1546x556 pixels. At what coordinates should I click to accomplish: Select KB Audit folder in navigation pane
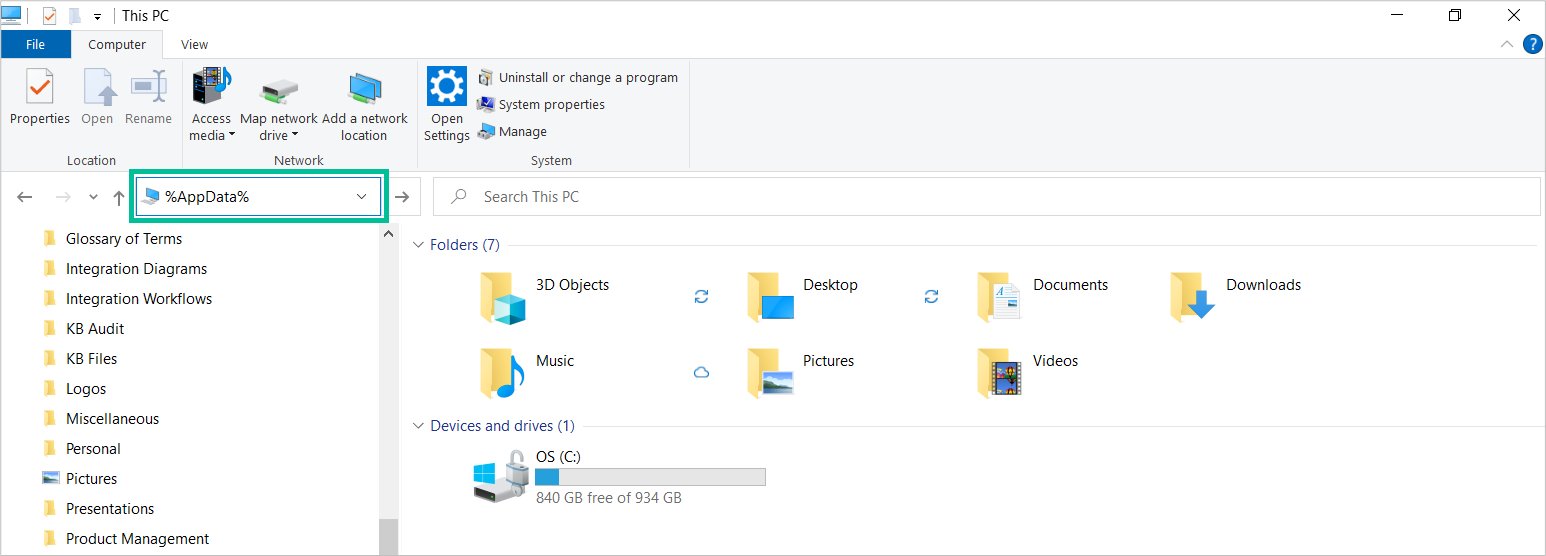[95, 329]
